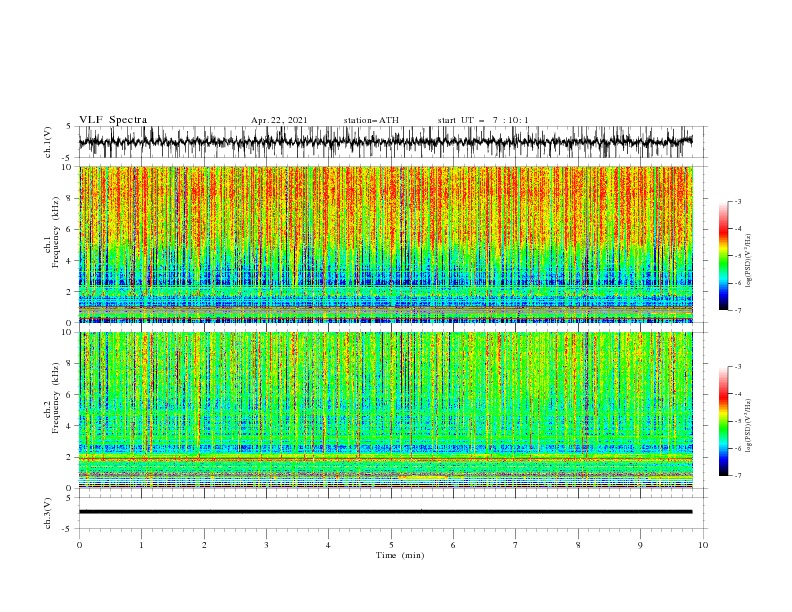Click the "Time (min)" axis title

[400, 555]
